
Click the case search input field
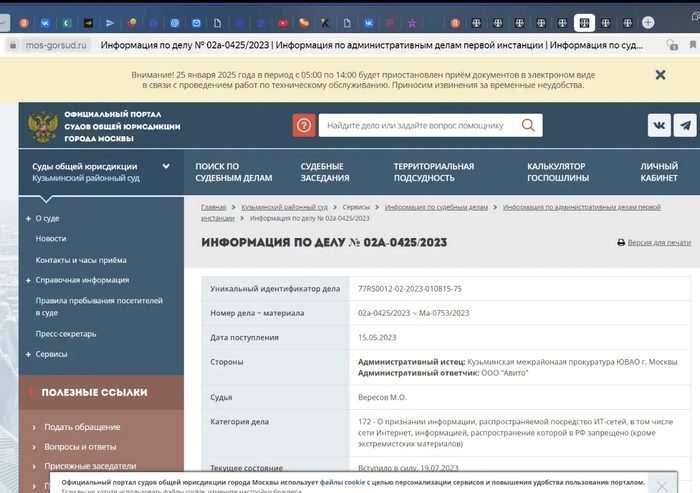click(x=420, y=125)
